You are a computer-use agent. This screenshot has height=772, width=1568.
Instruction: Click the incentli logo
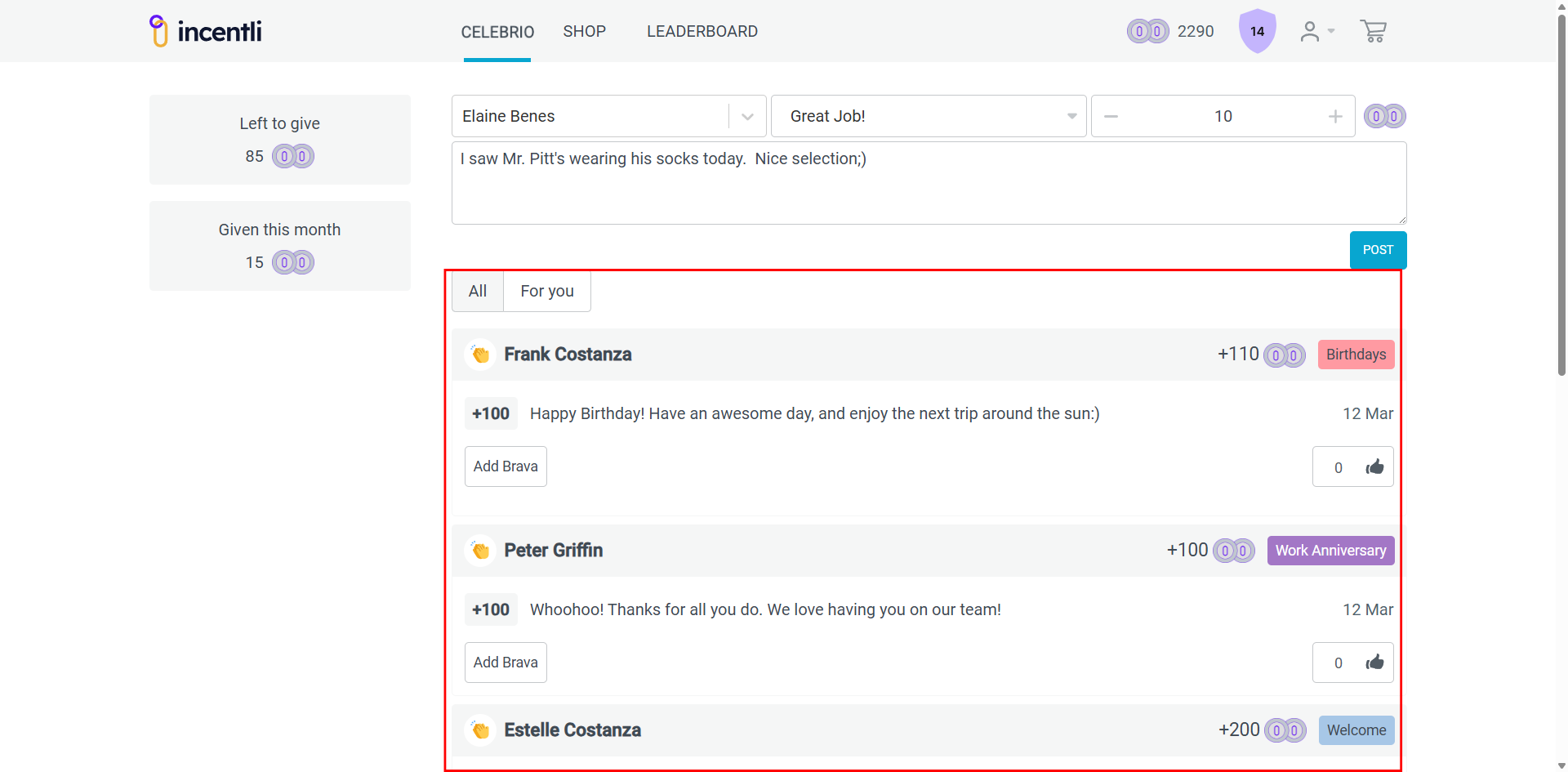point(206,31)
